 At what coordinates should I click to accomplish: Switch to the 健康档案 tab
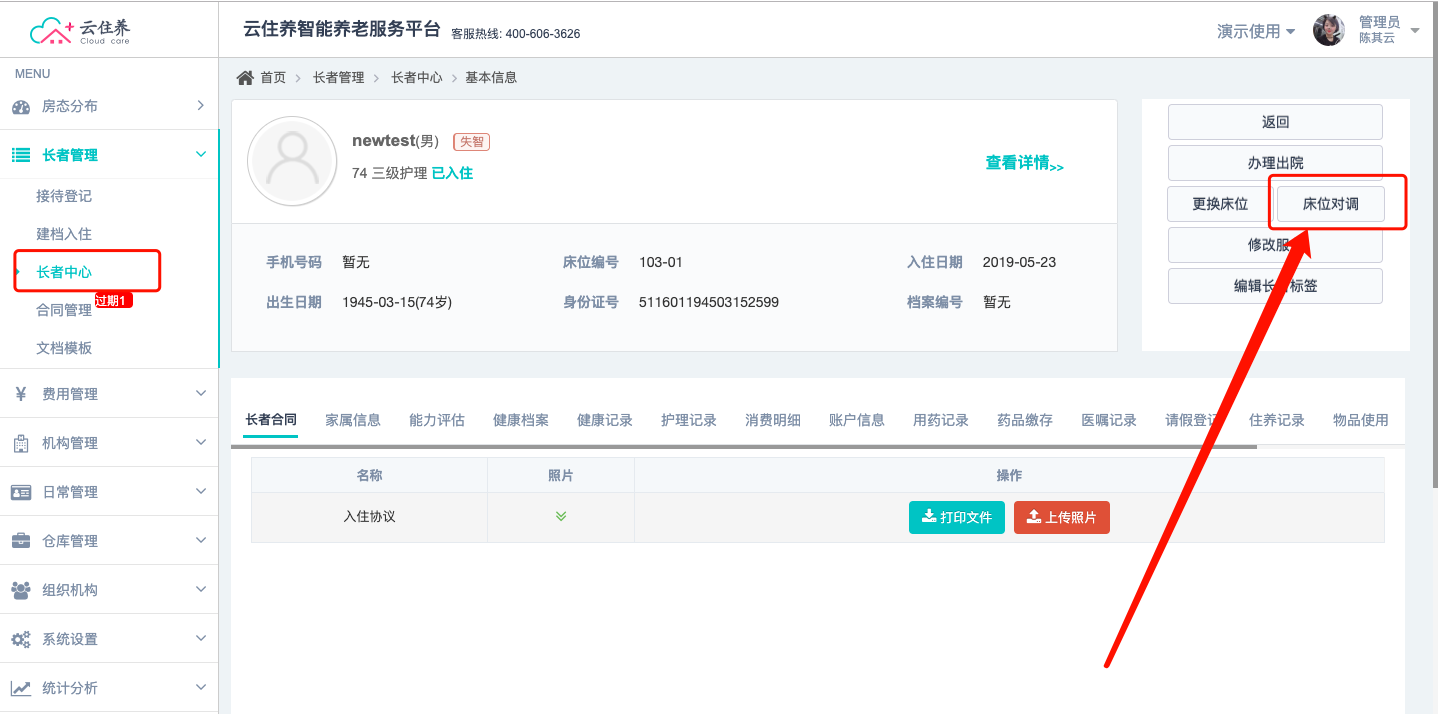click(x=521, y=420)
